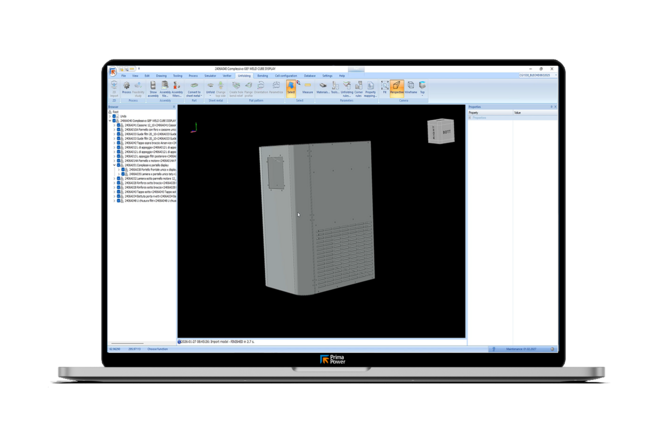Select the Root tree item
Image resolution: width=665 pixels, height=436 pixels.
(x=115, y=112)
